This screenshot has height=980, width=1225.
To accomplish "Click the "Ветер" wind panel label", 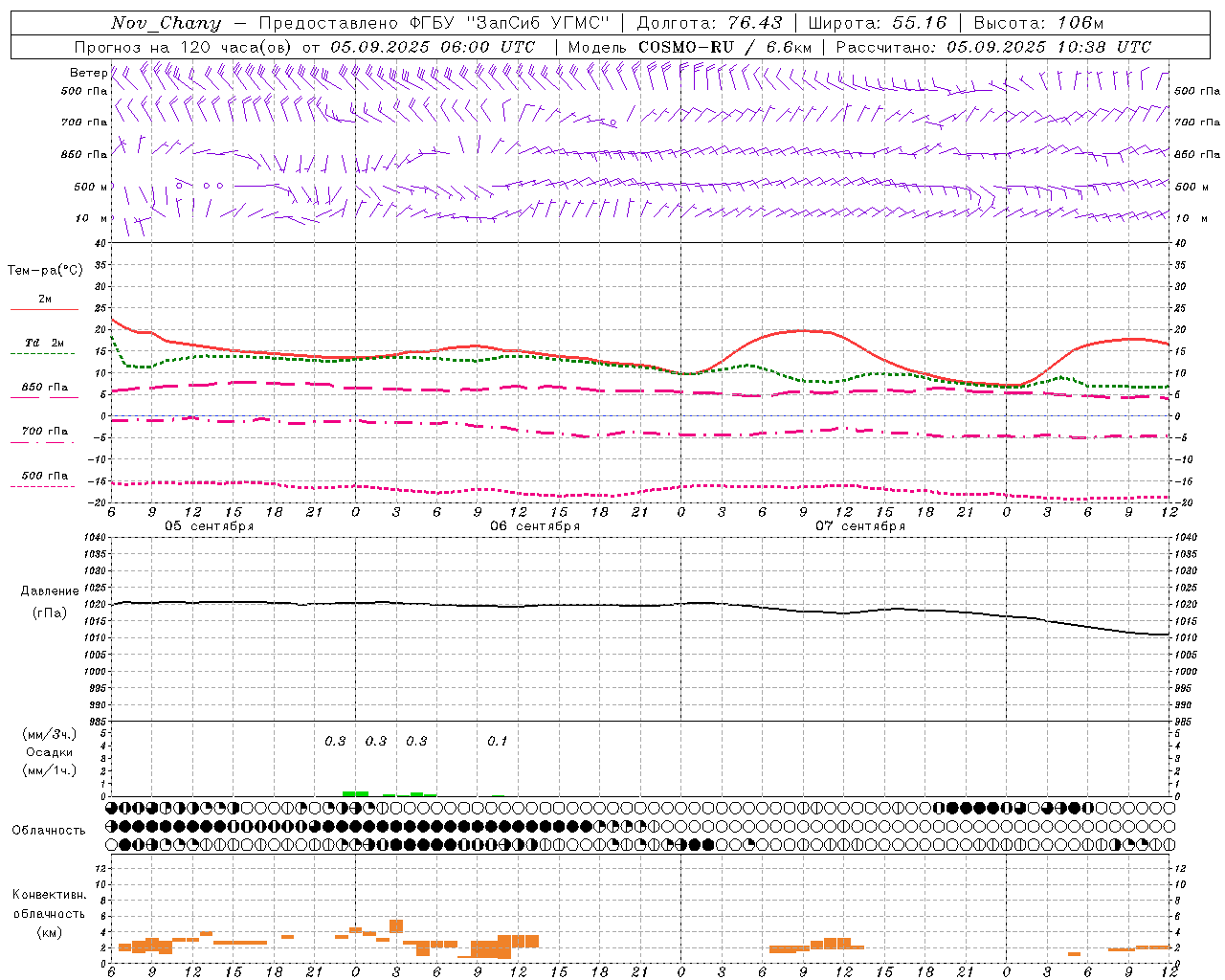I will 88,73.
